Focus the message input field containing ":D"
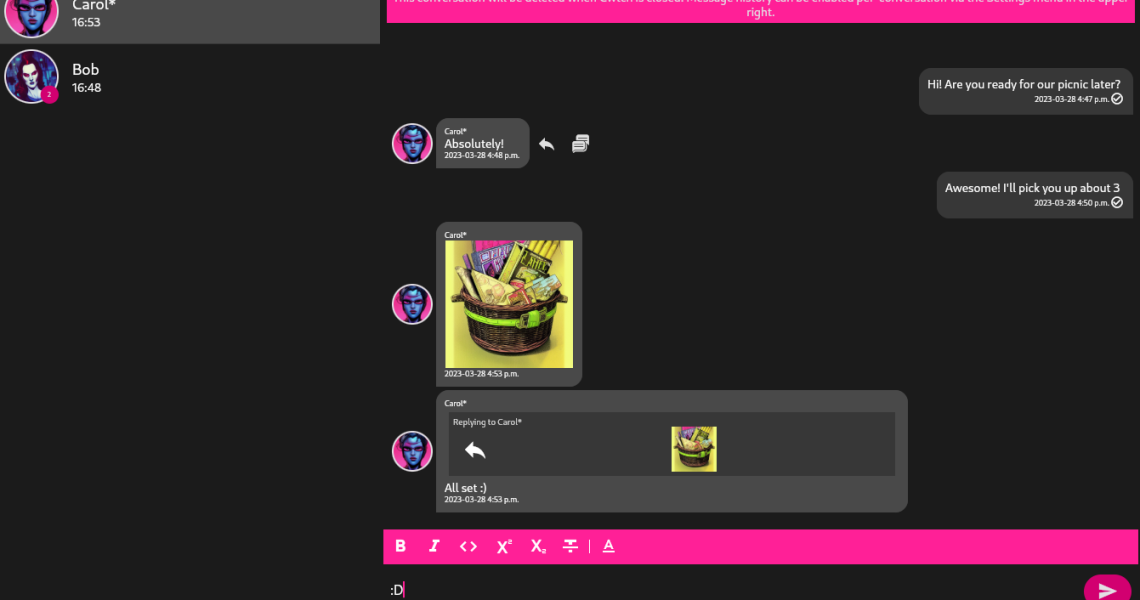 tap(730, 590)
